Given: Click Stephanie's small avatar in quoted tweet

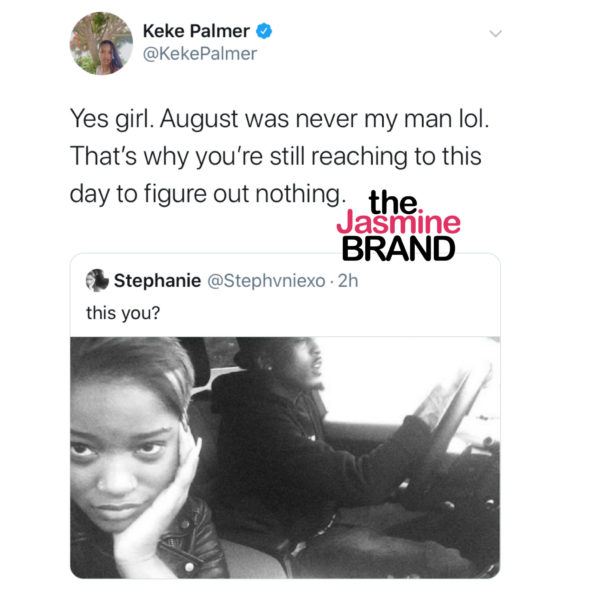Looking at the screenshot, I should (x=97, y=280).
